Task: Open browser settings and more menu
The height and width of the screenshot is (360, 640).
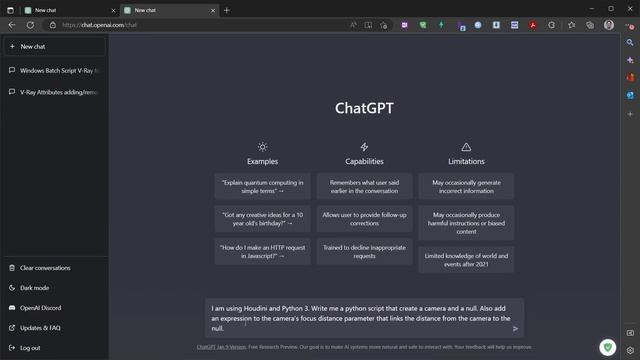Action: (630, 26)
